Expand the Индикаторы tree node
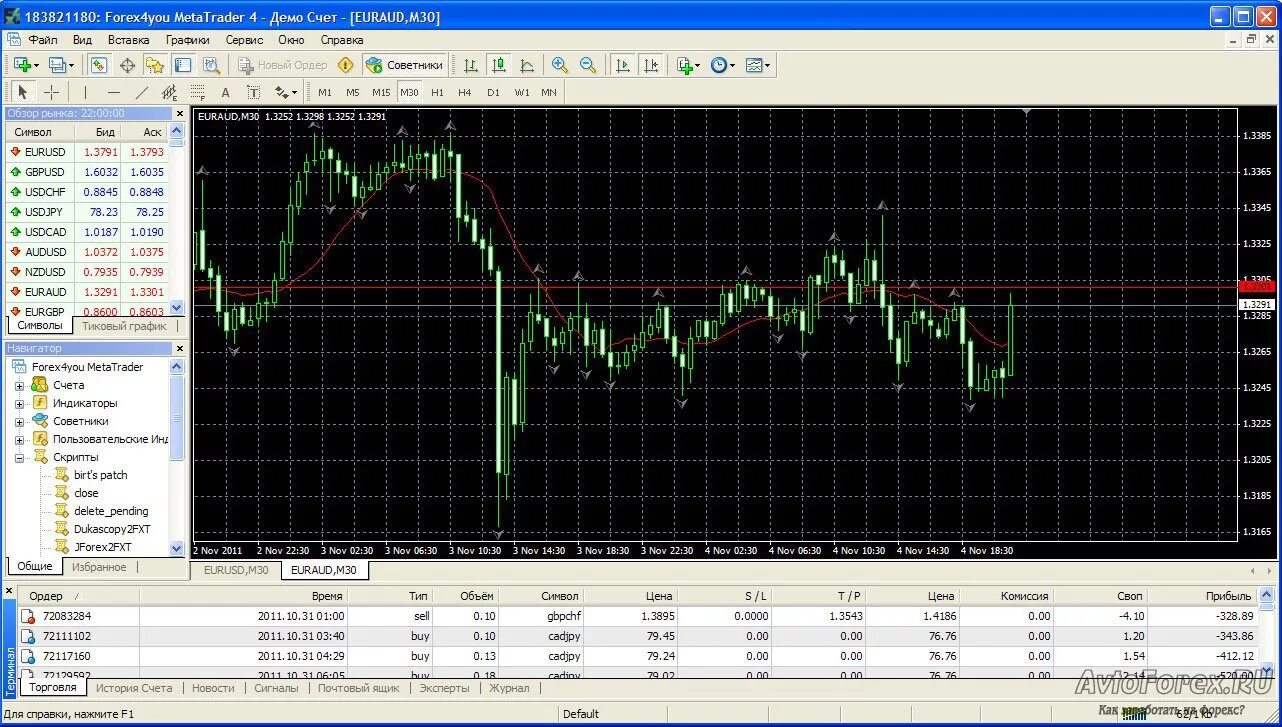Viewport: 1282px width, 727px height. tap(19, 403)
